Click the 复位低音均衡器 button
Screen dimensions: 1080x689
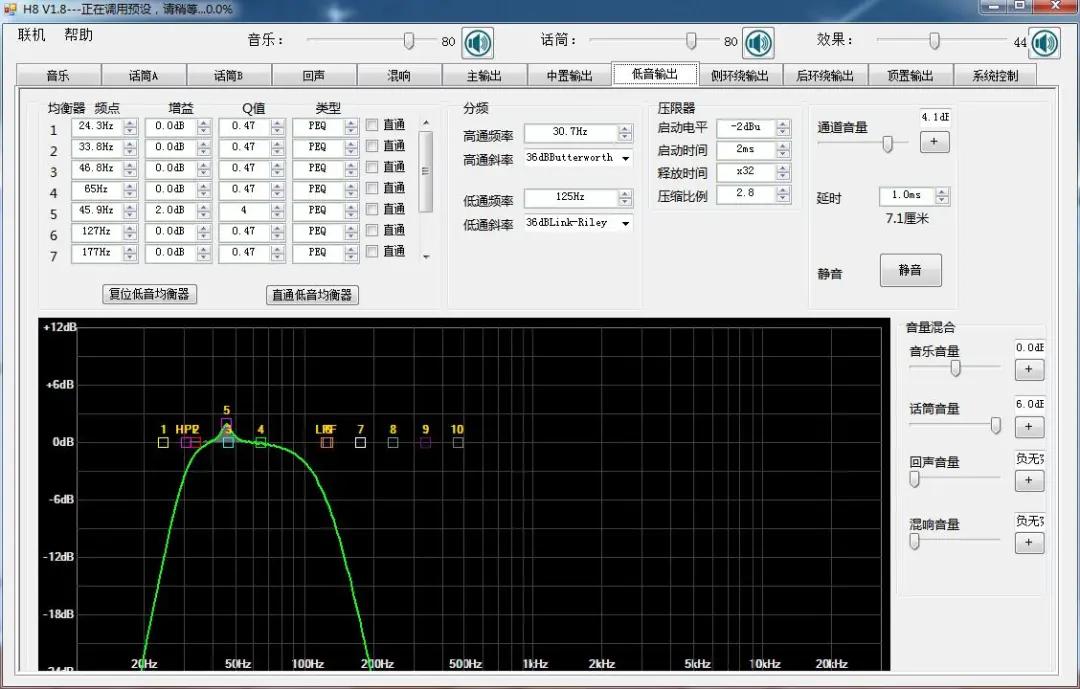click(149, 295)
